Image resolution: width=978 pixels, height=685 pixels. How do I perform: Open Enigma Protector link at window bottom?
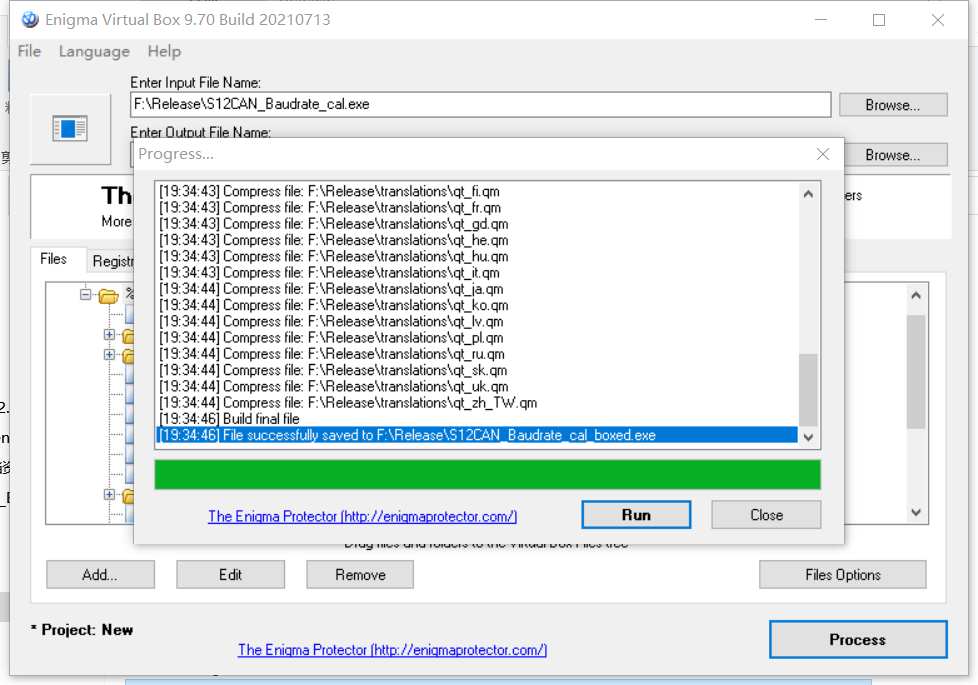pyautogui.click(x=392, y=649)
